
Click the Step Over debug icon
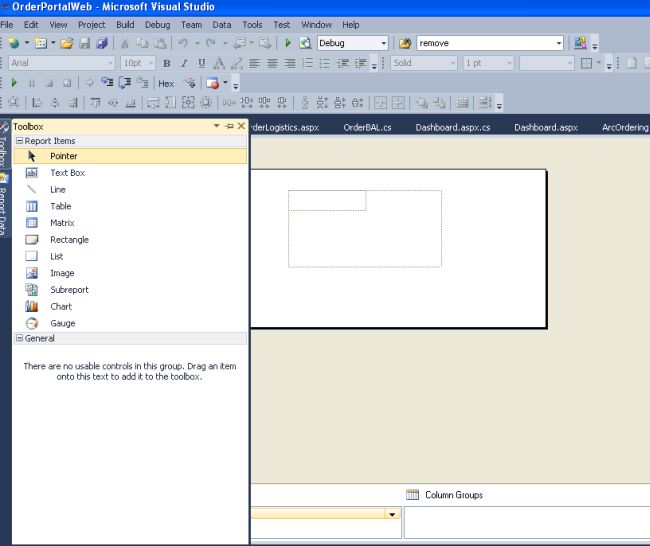point(124,83)
